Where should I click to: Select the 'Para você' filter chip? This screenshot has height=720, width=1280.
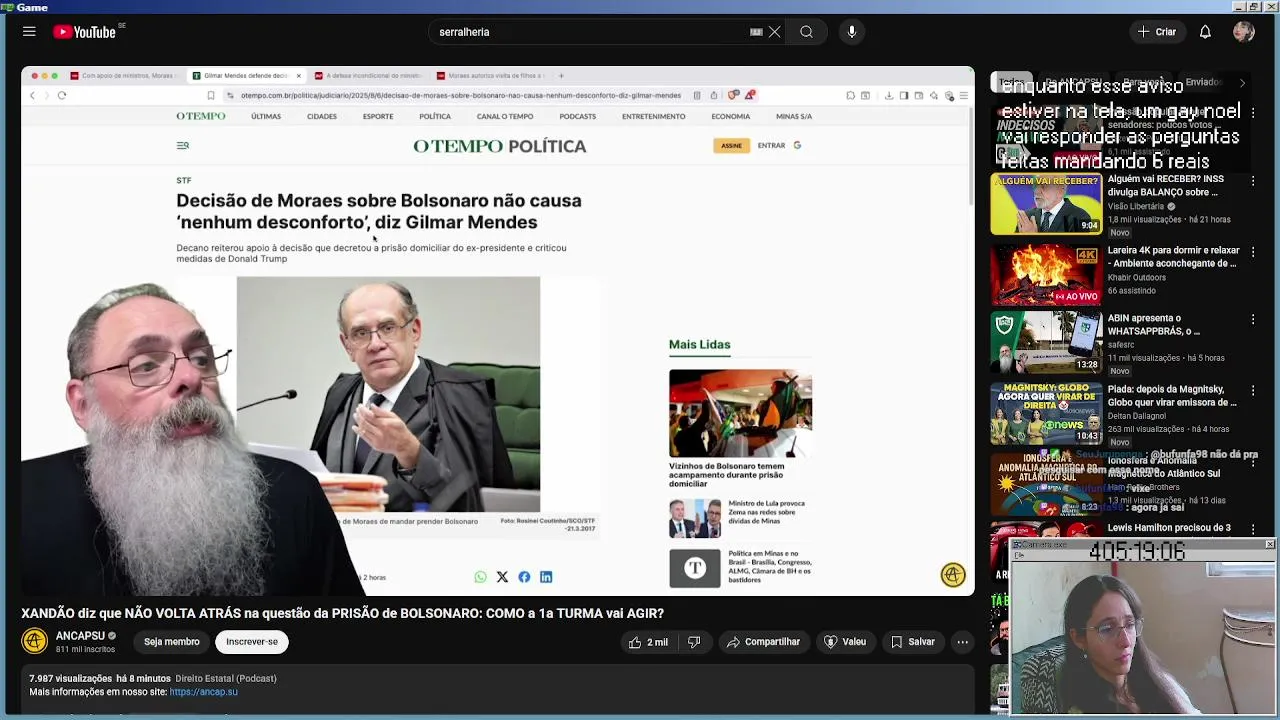click(1143, 82)
